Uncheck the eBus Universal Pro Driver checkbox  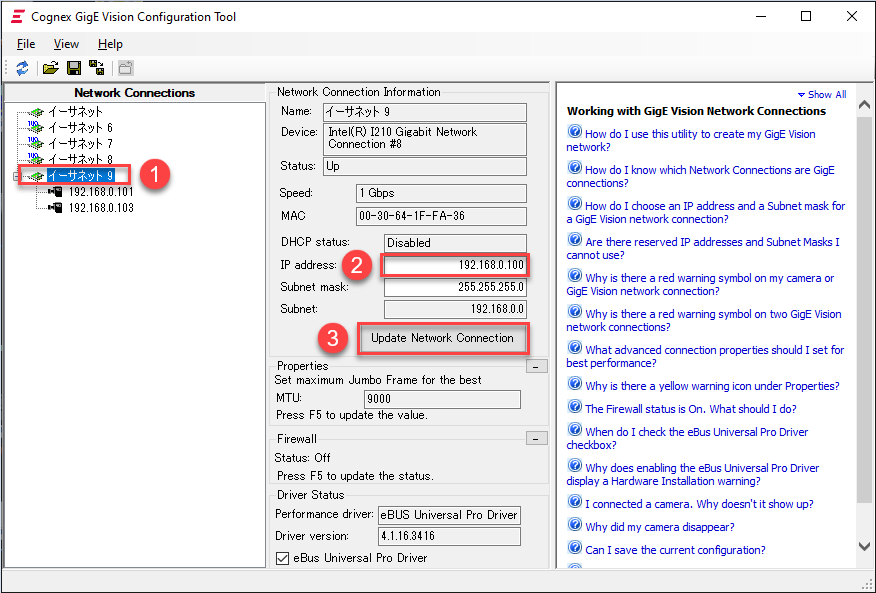click(x=282, y=558)
